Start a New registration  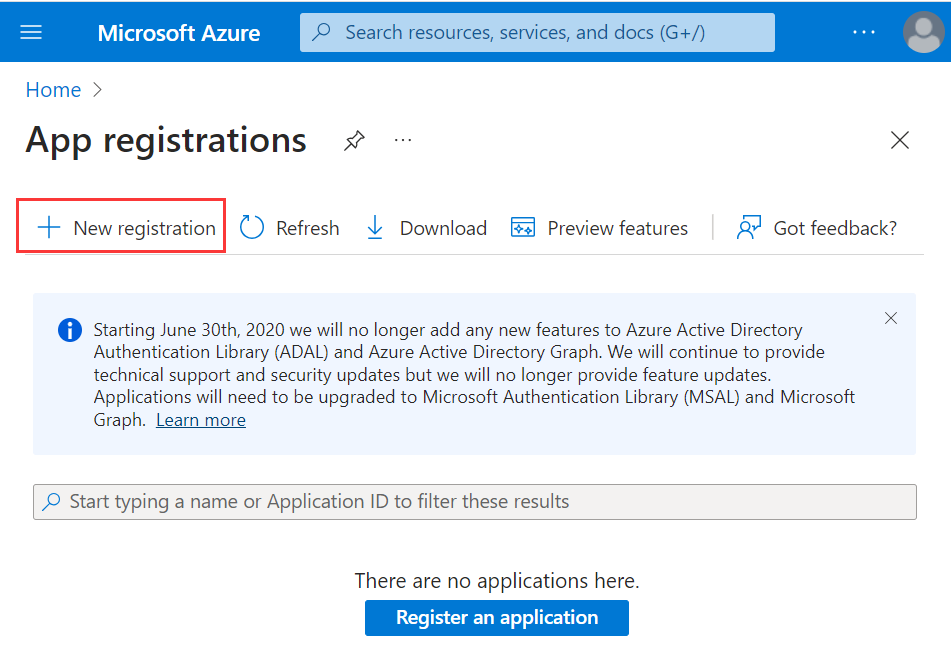[120, 227]
